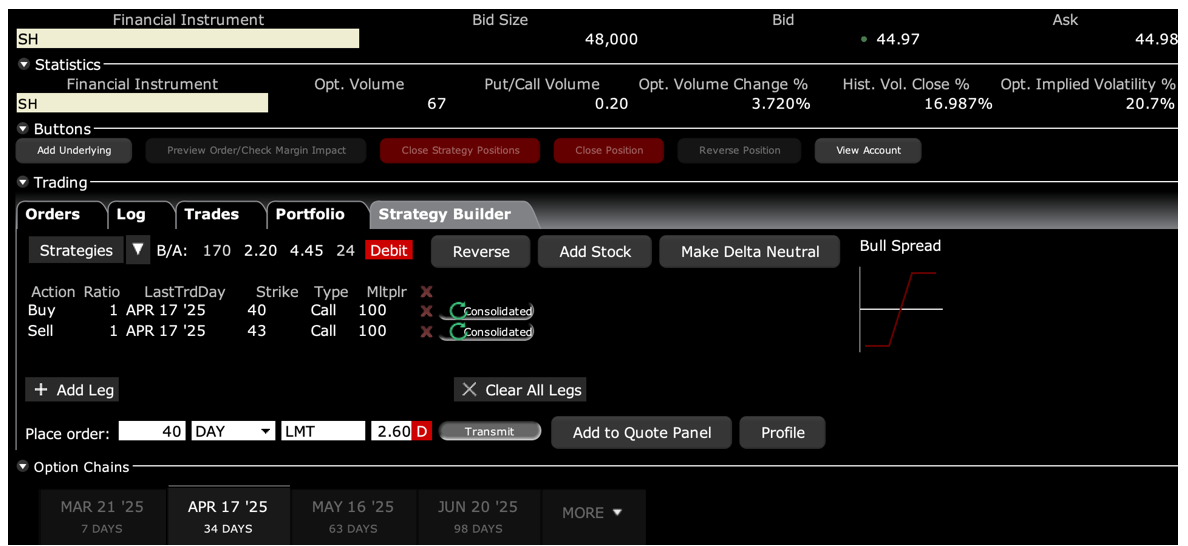
Task: Toggle the red D next to limit price
Action: click(x=422, y=432)
